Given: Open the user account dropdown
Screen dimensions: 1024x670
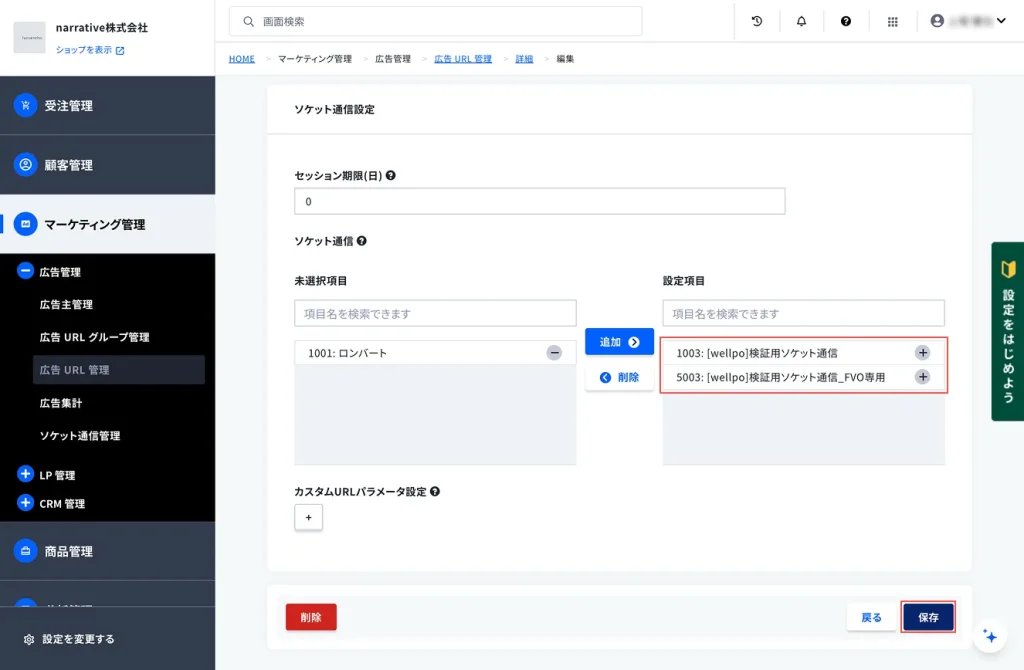Looking at the screenshot, I should pyautogui.click(x=967, y=21).
